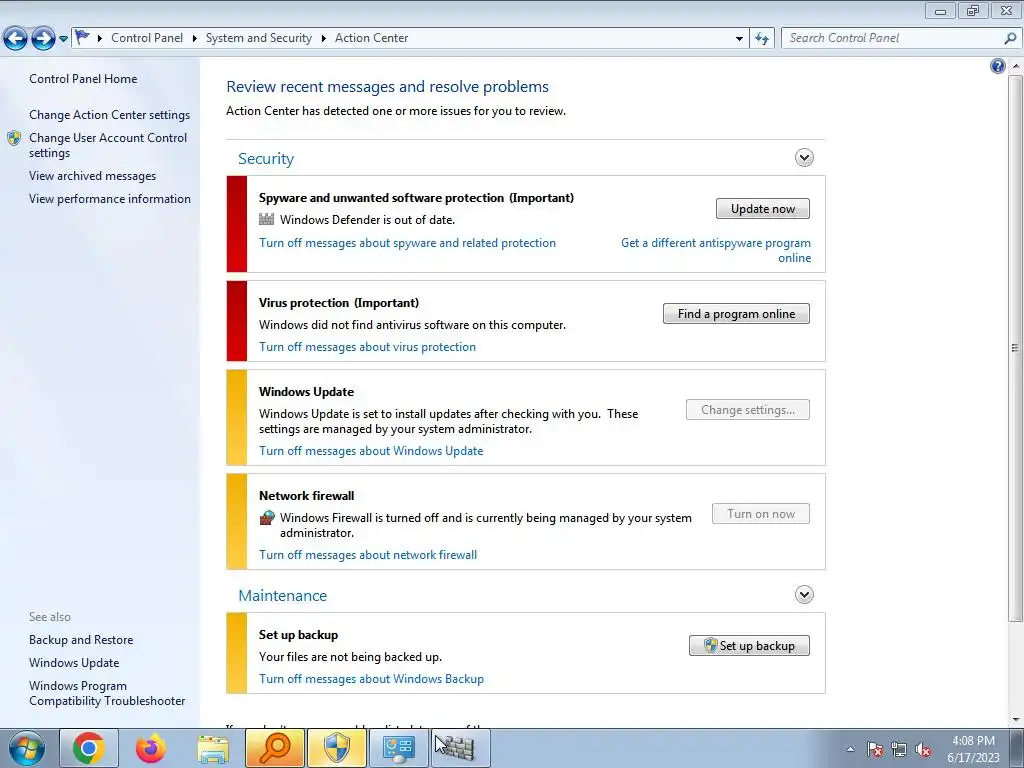Select Control Panel breadcrumb in address bar
This screenshot has height=768, width=1024.
147,38
